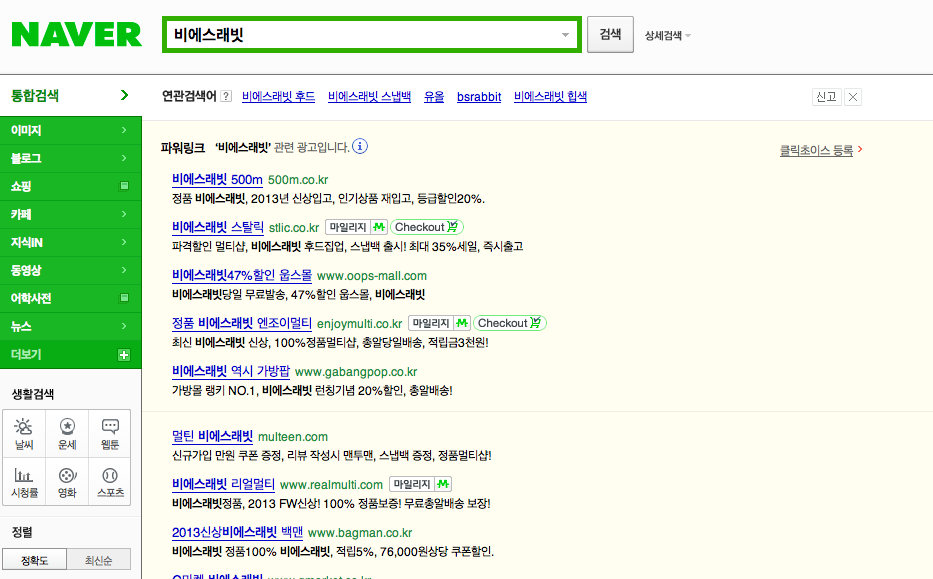
Task: Open related search bsrabbit
Action: [479, 96]
